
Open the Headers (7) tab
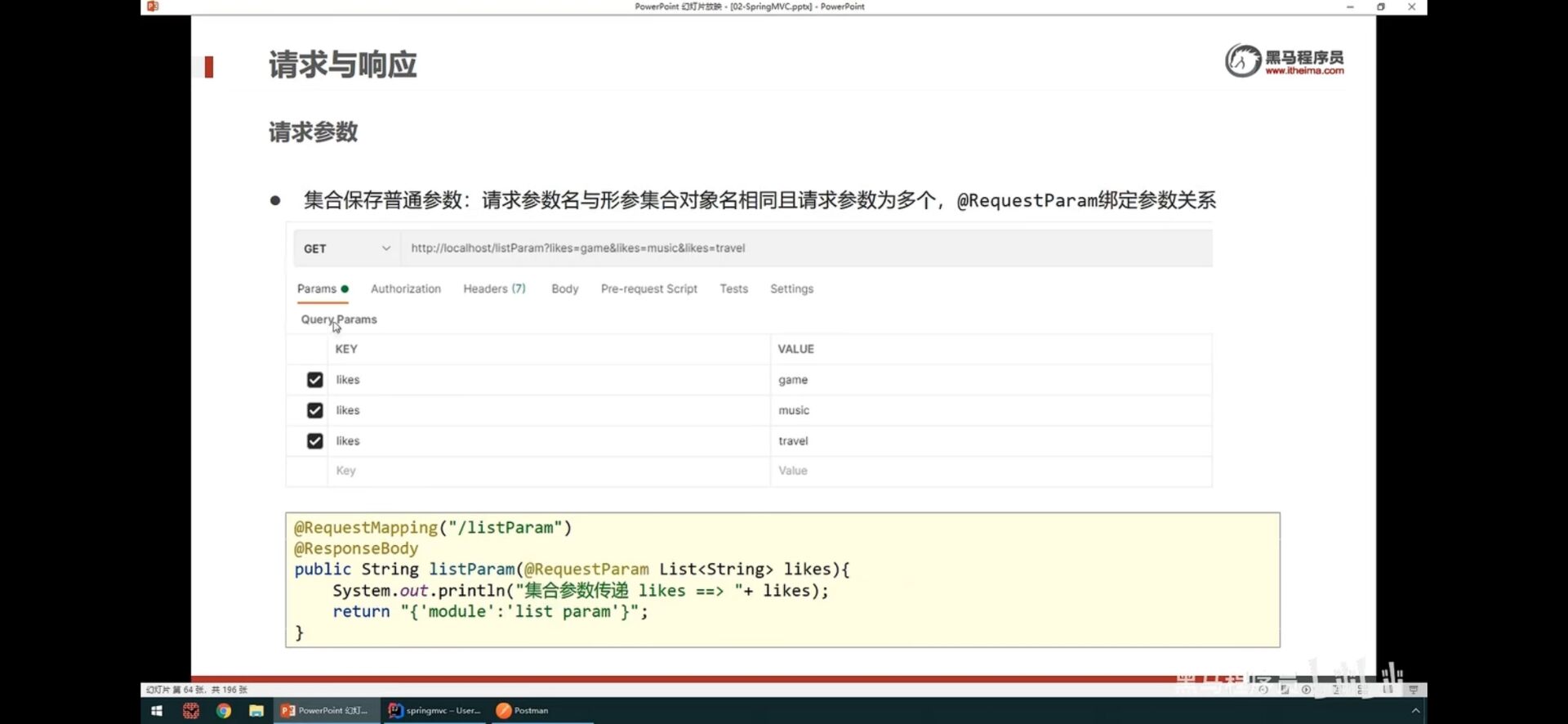[494, 289]
